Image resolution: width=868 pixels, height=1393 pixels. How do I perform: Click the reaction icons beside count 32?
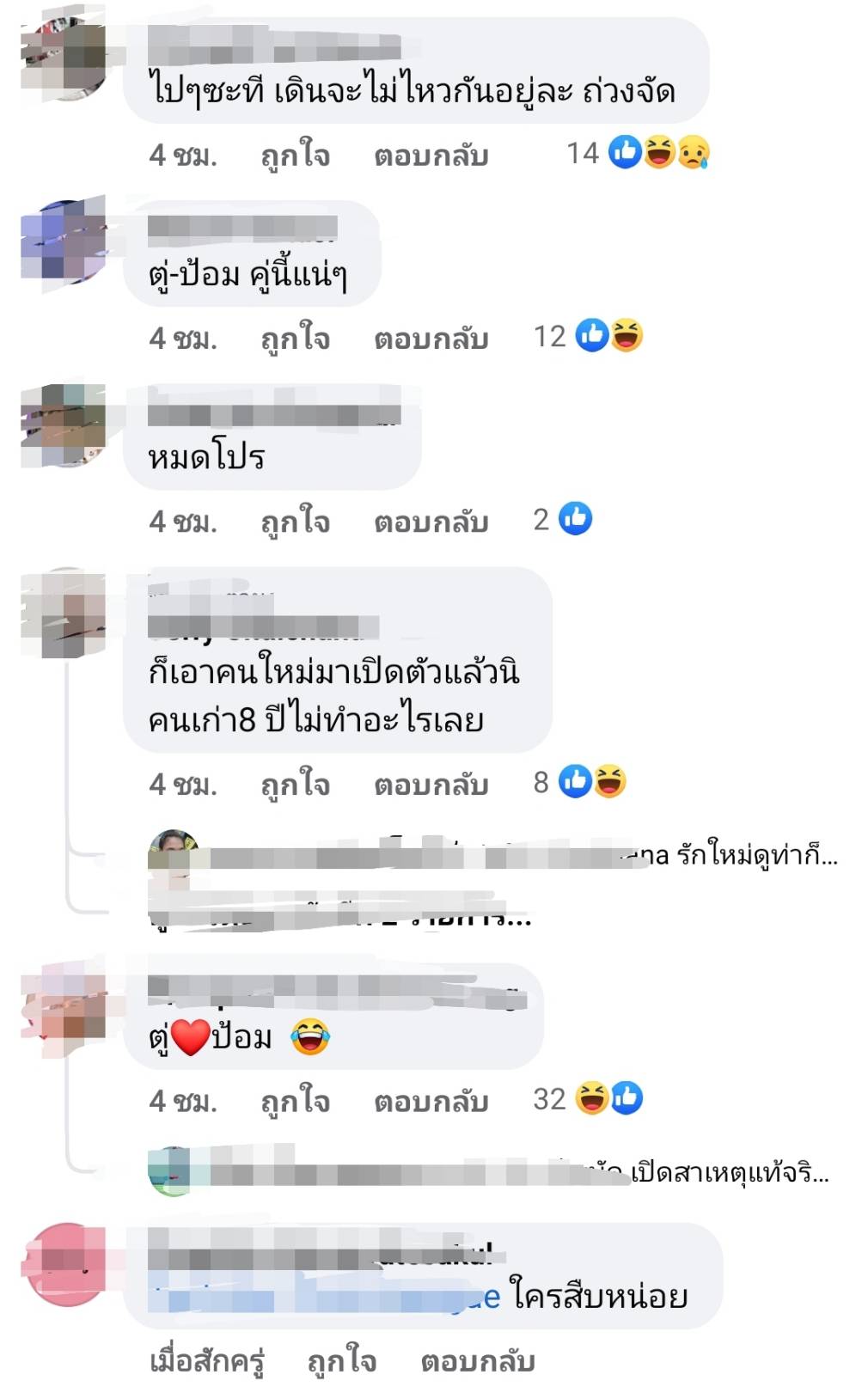coord(609,1098)
